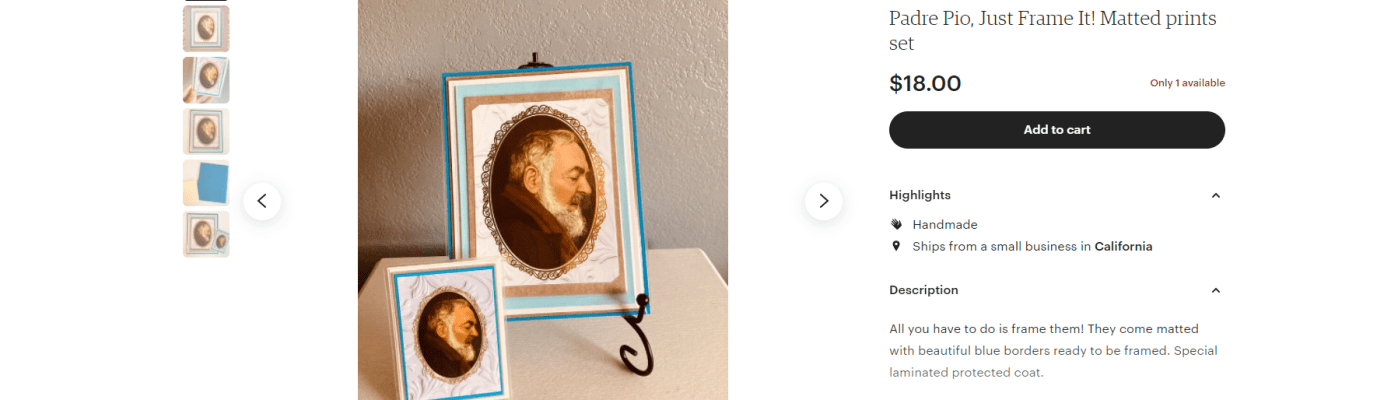The height and width of the screenshot is (400, 1398).
Task: Click the product description paragraph text
Action: click(1053, 351)
